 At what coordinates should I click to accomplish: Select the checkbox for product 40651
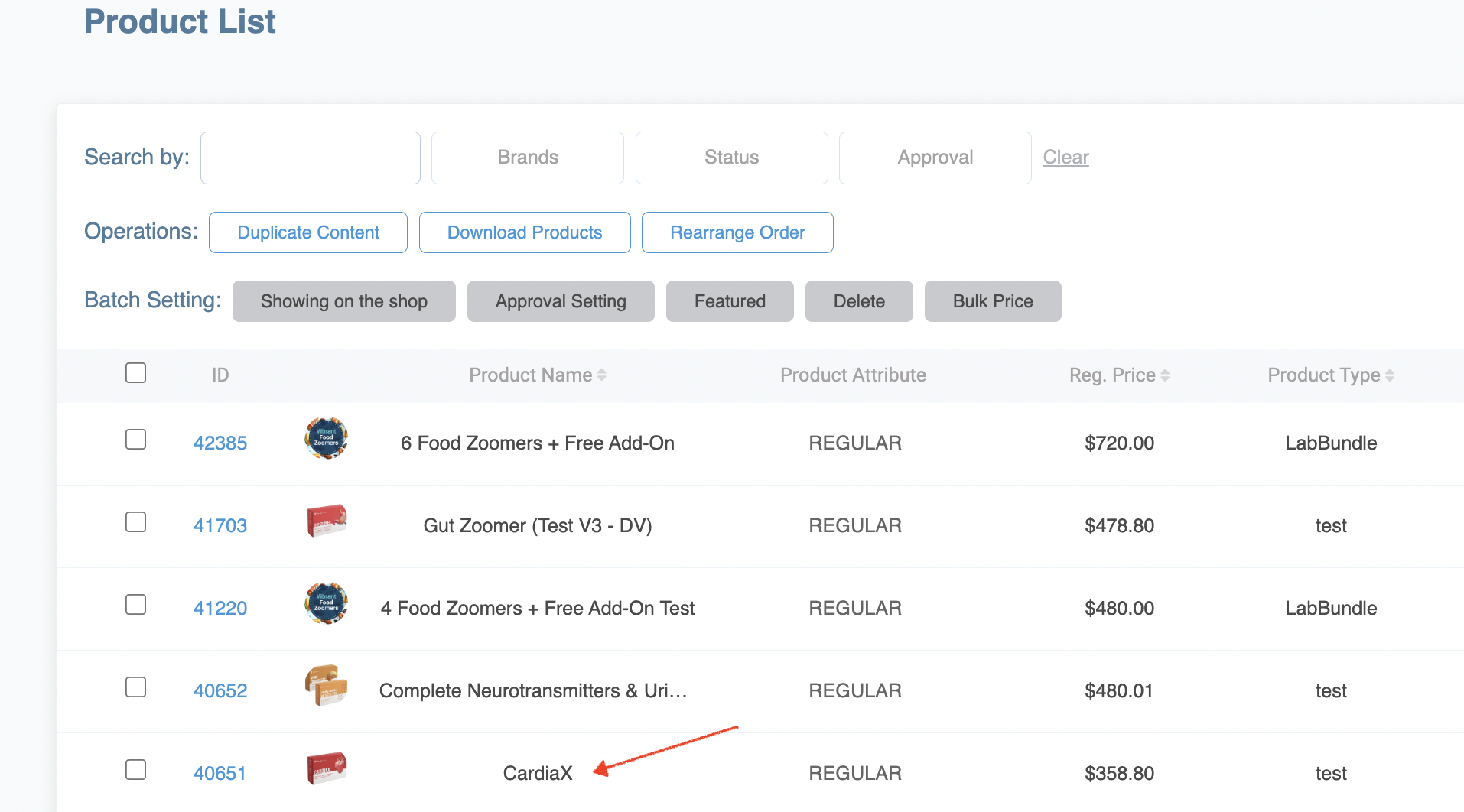tap(135, 770)
